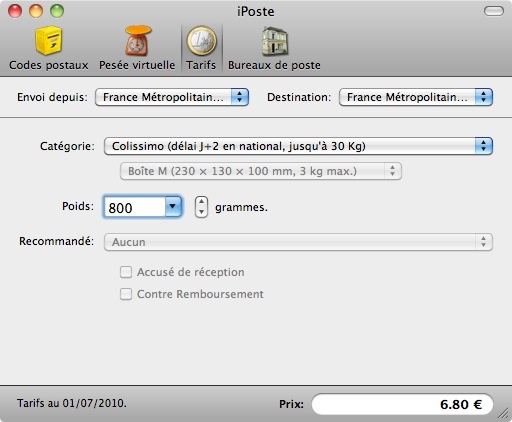Image resolution: width=512 pixels, height=422 pixels.
Task: Click the Prix field showing 6.80 €
Action: coord(402,404)
